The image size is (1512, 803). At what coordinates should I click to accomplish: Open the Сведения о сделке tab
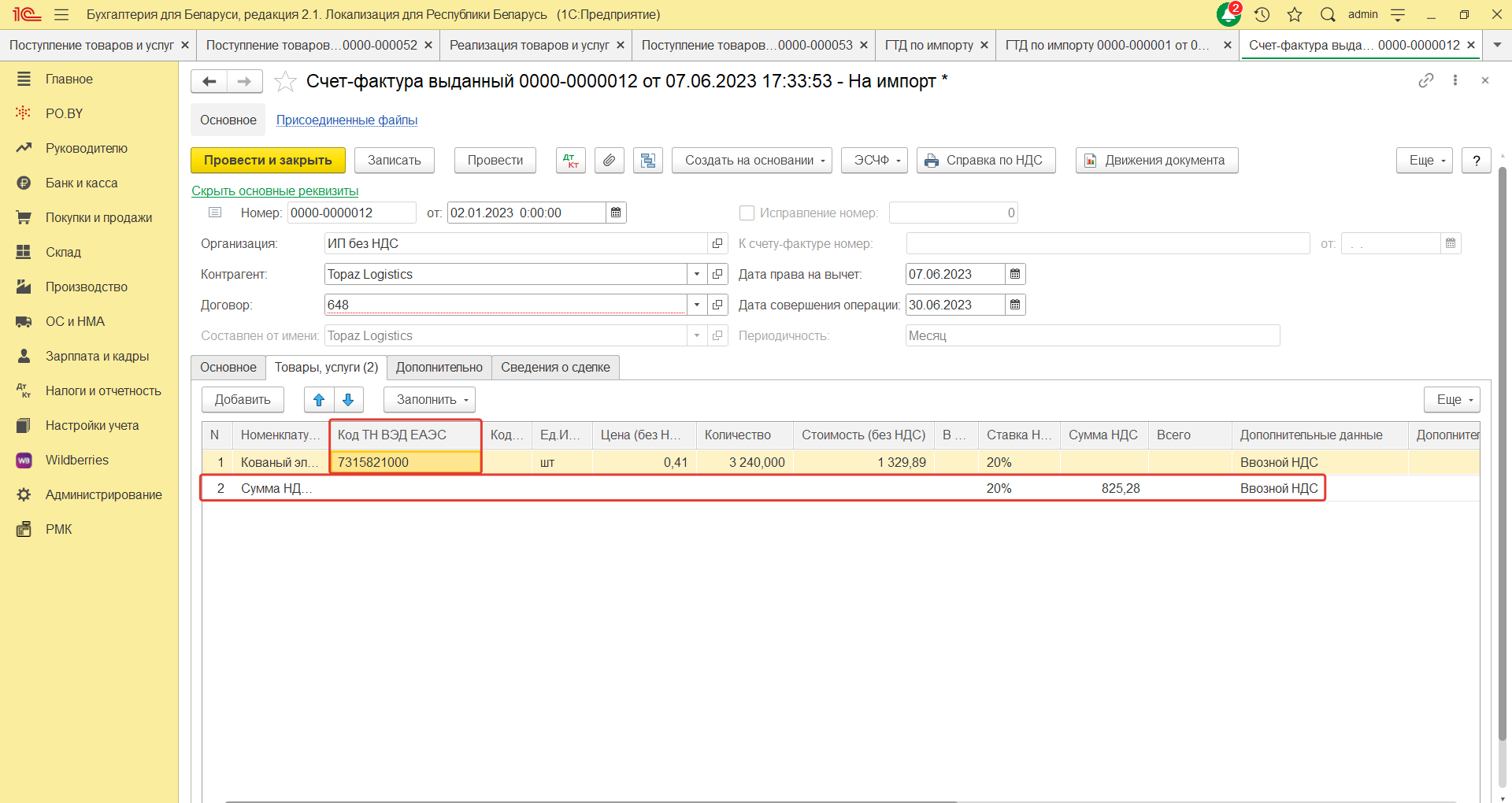pyautogui.click(x=555, y=368)
